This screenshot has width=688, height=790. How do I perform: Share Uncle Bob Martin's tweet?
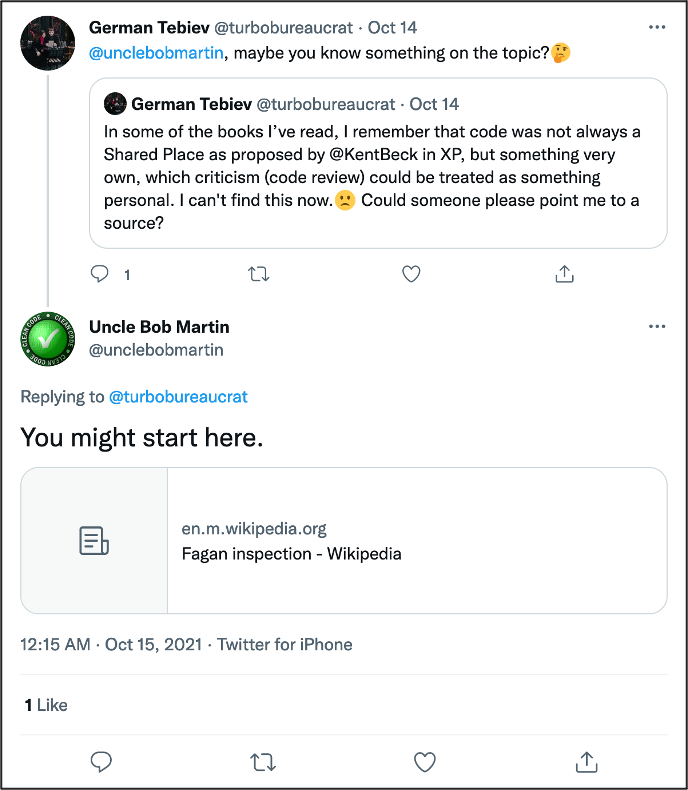tap(587, 762)
